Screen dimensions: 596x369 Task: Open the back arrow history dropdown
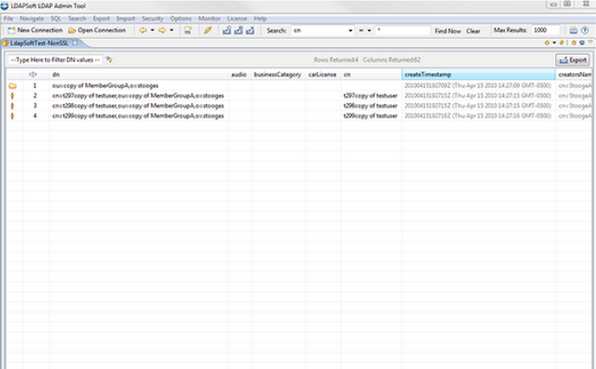pyautogui.click(x=152, y=30)
